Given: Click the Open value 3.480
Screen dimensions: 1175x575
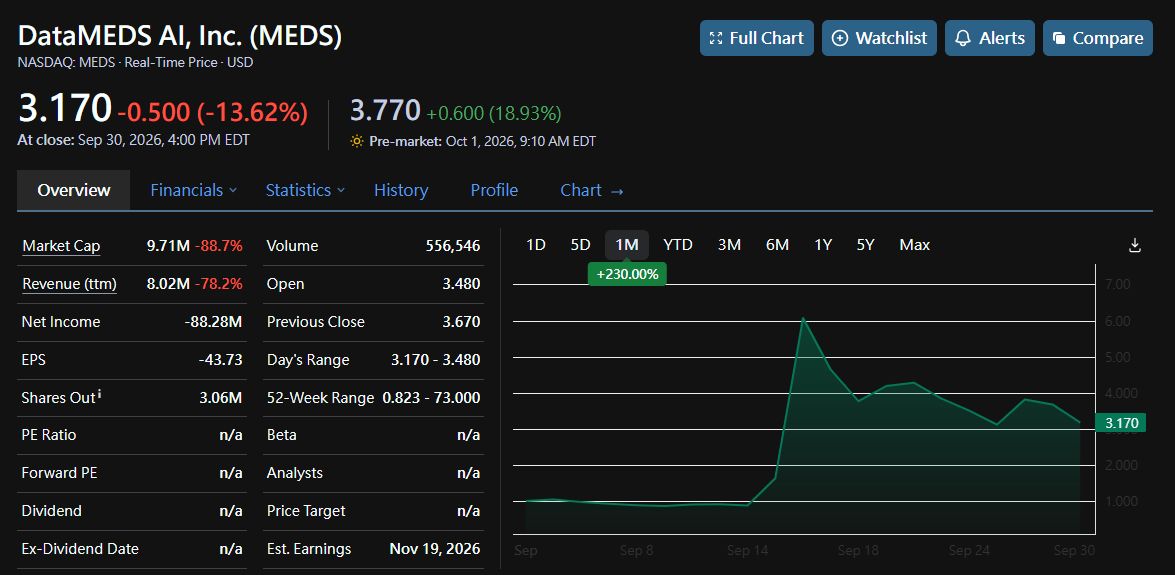Looking at the screenshot, I should click(x=461, y=284).
